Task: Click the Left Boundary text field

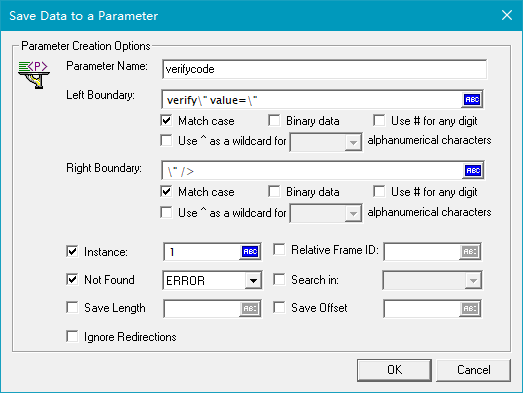Action: [312, 99]
